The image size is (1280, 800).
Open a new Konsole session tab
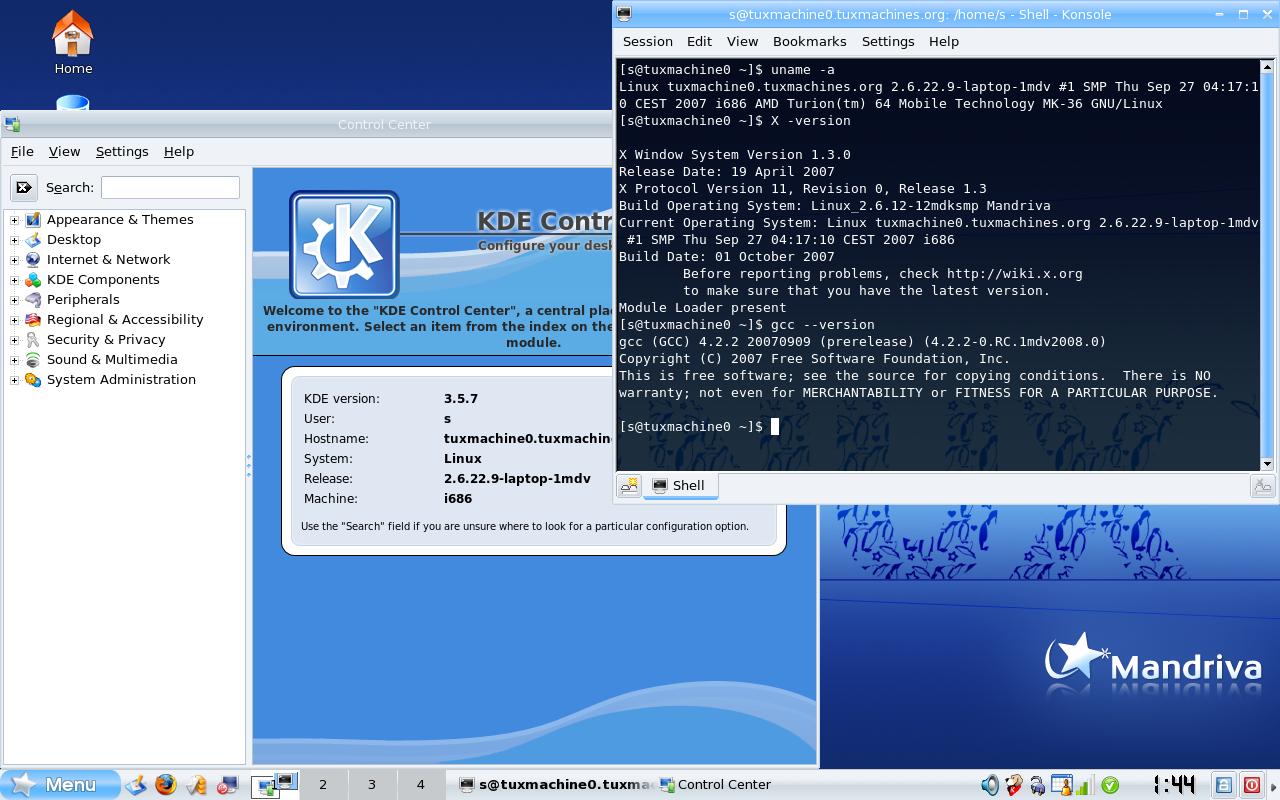coord(629,486)
